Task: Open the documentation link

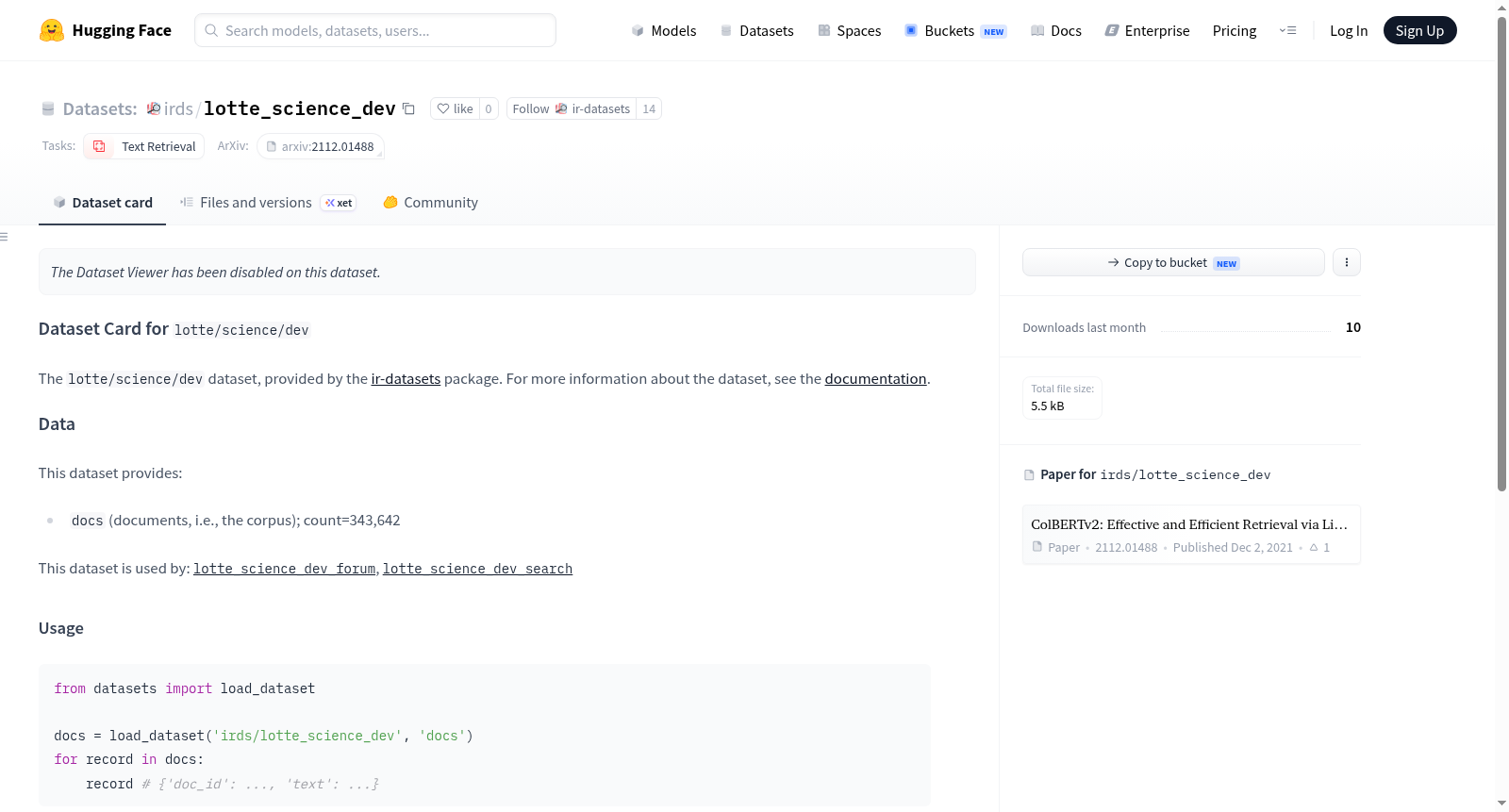Action: tap(875, 378)
